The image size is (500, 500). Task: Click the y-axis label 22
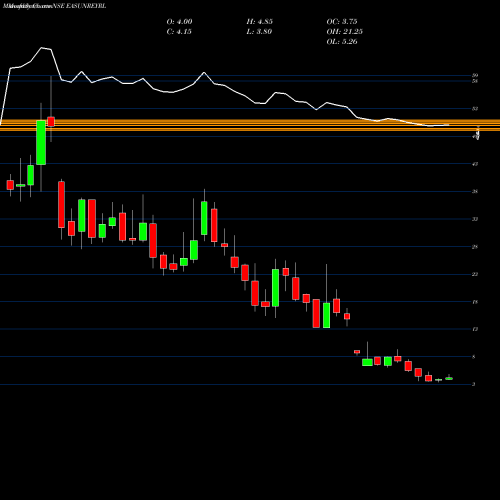tap(475, 274)
